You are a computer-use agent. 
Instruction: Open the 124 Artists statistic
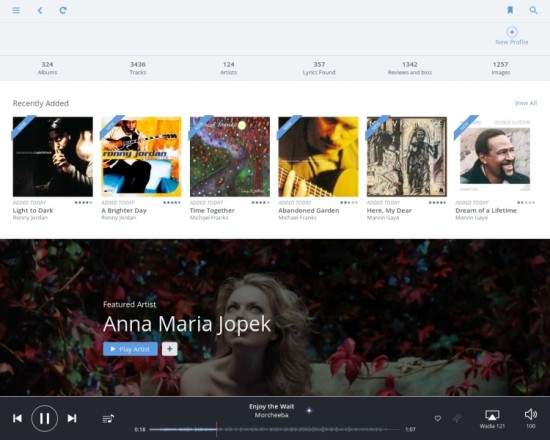[228, 68]
